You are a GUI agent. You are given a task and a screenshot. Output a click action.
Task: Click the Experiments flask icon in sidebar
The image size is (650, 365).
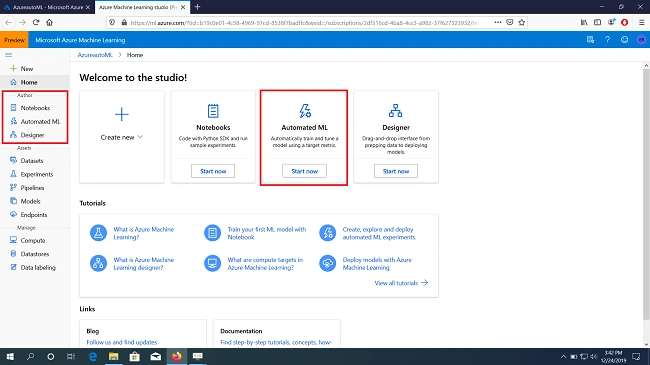point(13,174)
